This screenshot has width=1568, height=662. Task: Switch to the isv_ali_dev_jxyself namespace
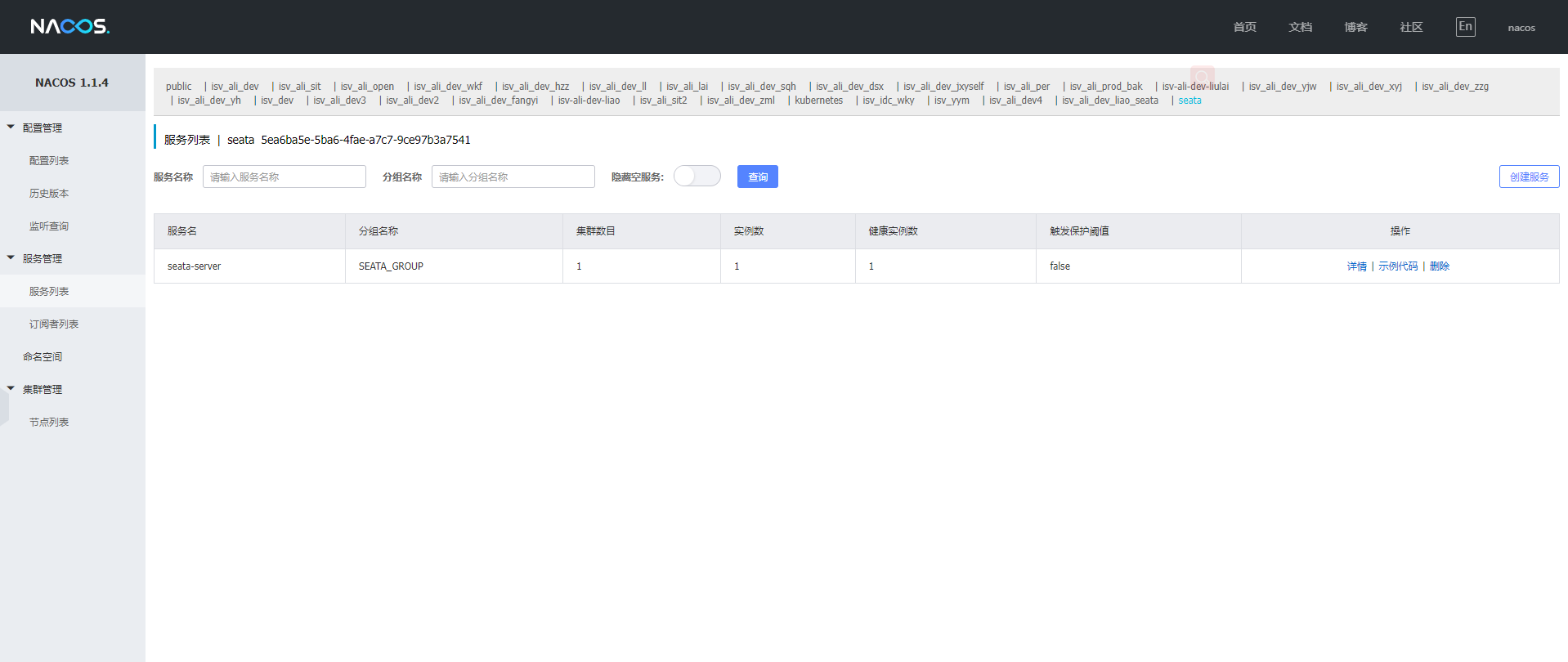click(943, 87)
